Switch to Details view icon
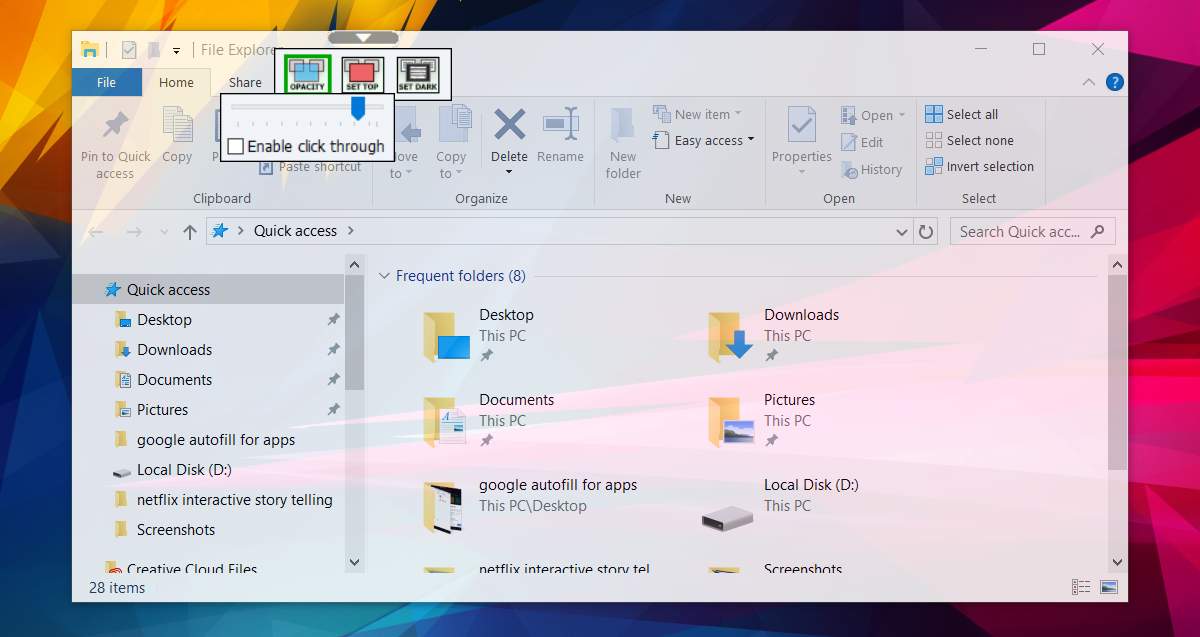The height and width of the screenshot is (637, 1200). (1081, 588)
